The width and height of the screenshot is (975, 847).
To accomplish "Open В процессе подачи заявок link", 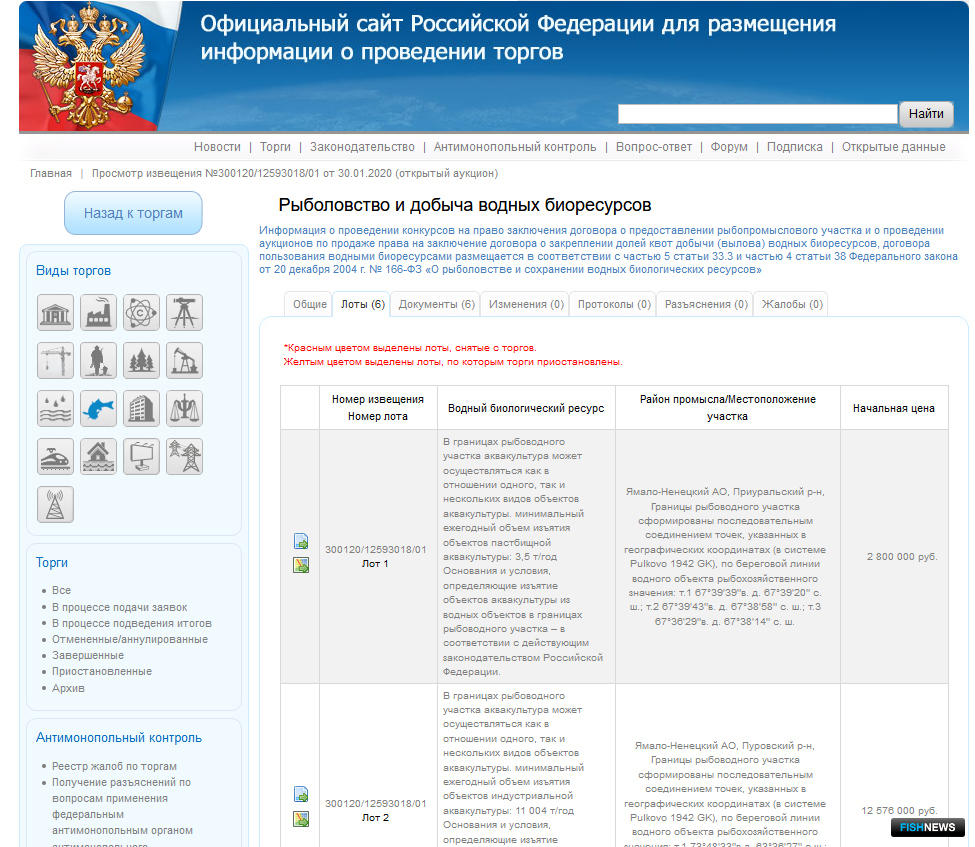I will click(x=119, y=607).
